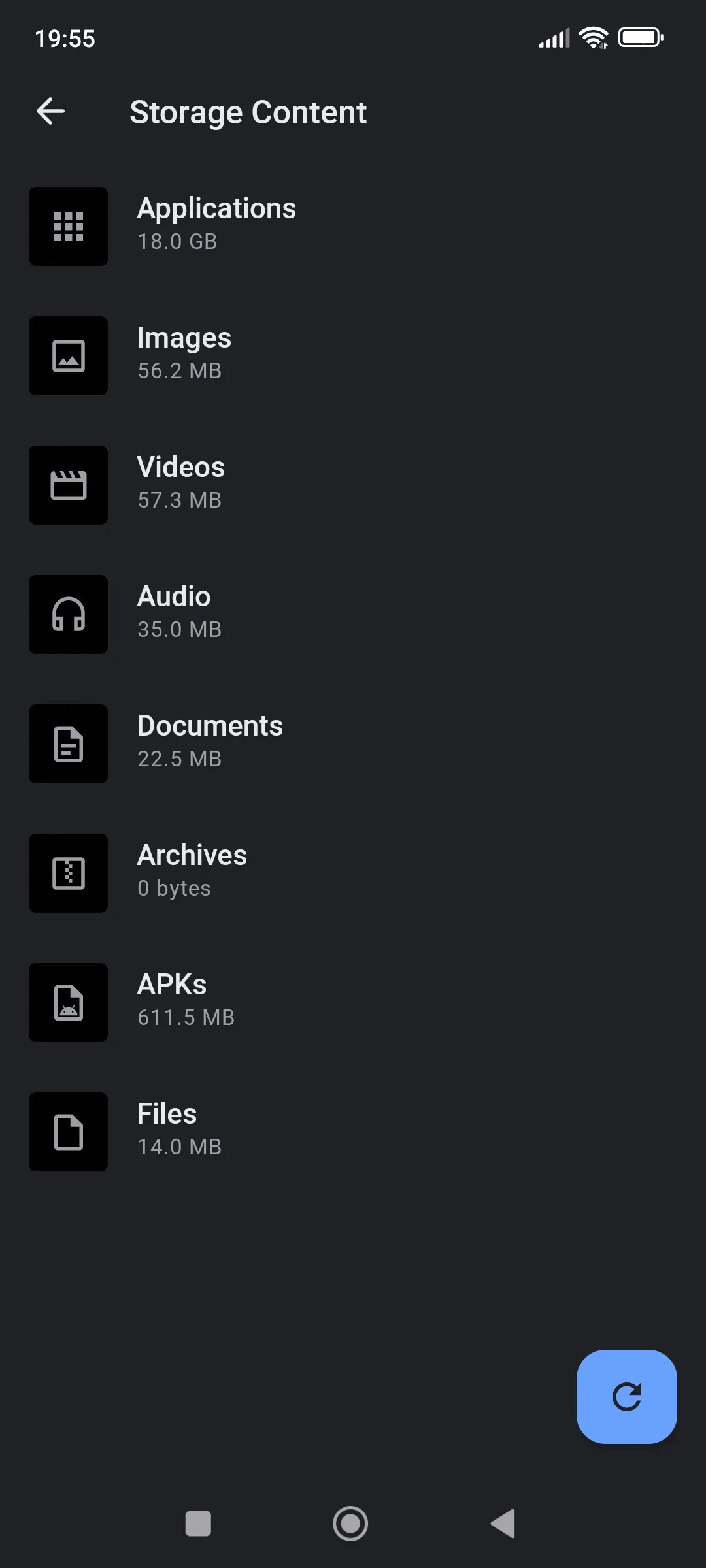Refresh storage with the blue button

point(626,1397)
